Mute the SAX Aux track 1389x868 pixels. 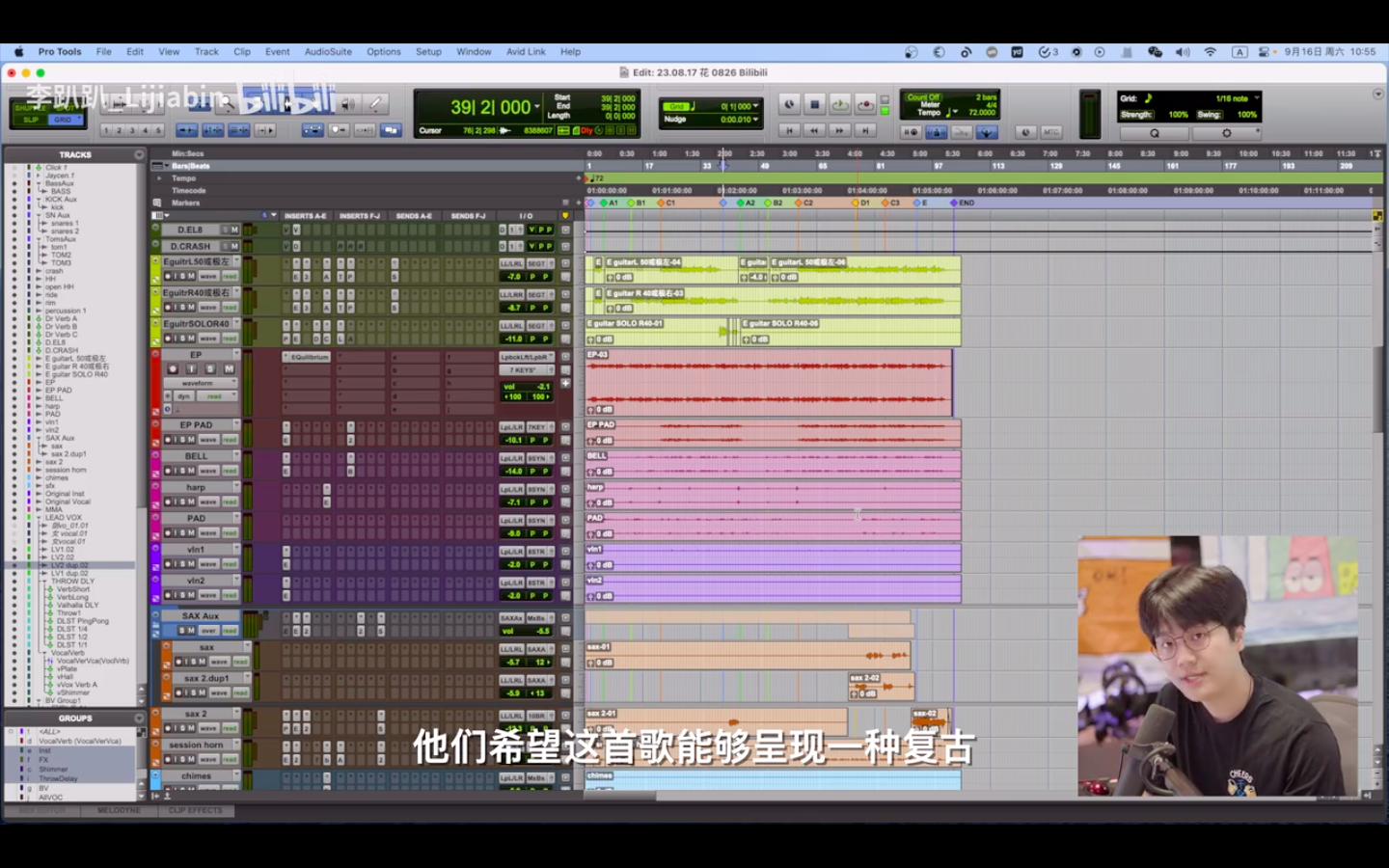[191, 631]
